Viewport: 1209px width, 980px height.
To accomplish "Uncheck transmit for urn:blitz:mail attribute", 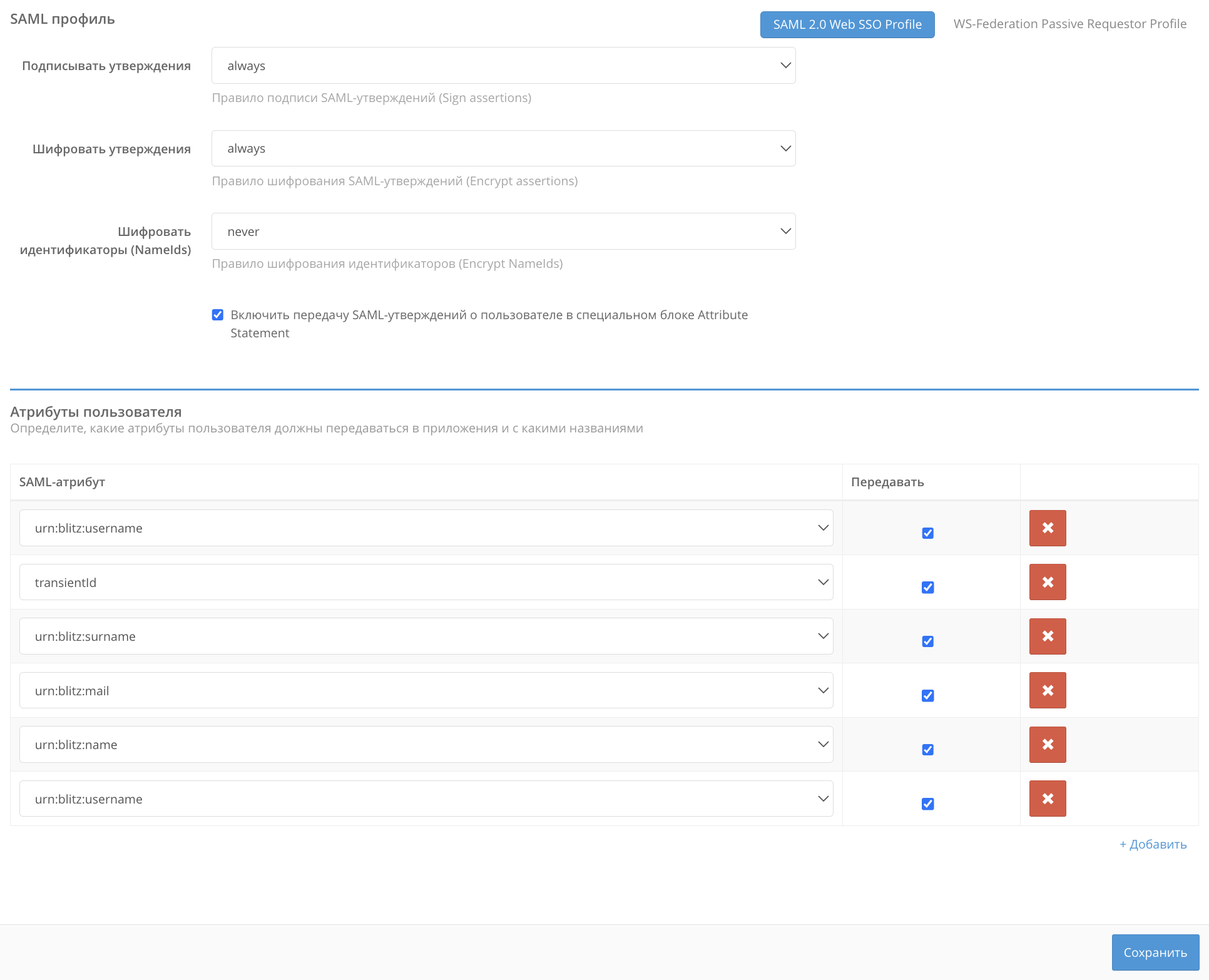I will 927,696.
